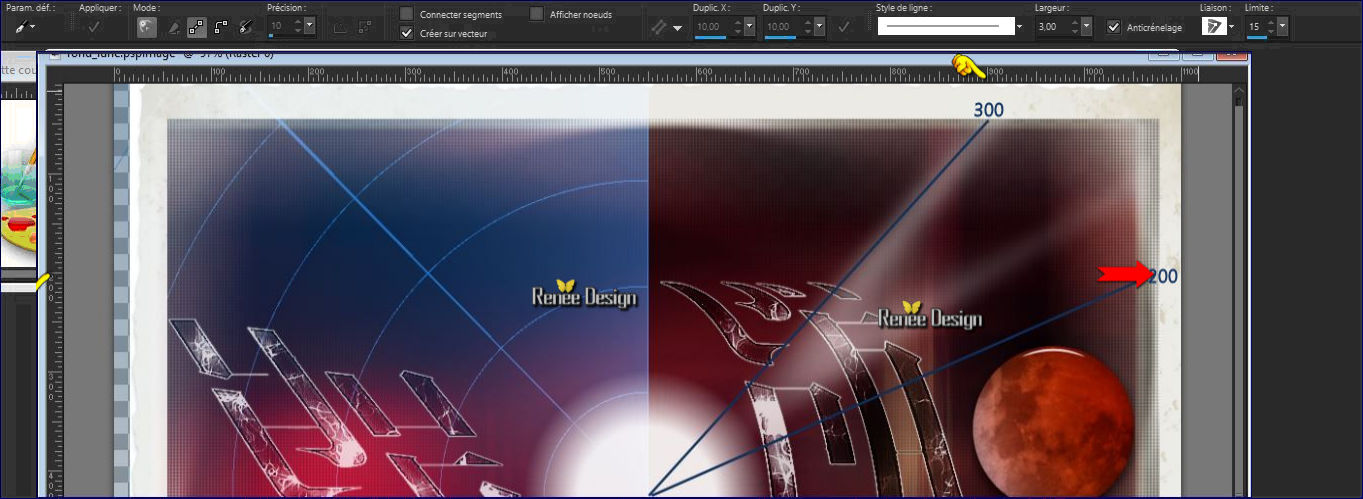Uncheck Créer sur vecteur checkbox
This screenshot has width=1363, height=499.
coord(406,33)
